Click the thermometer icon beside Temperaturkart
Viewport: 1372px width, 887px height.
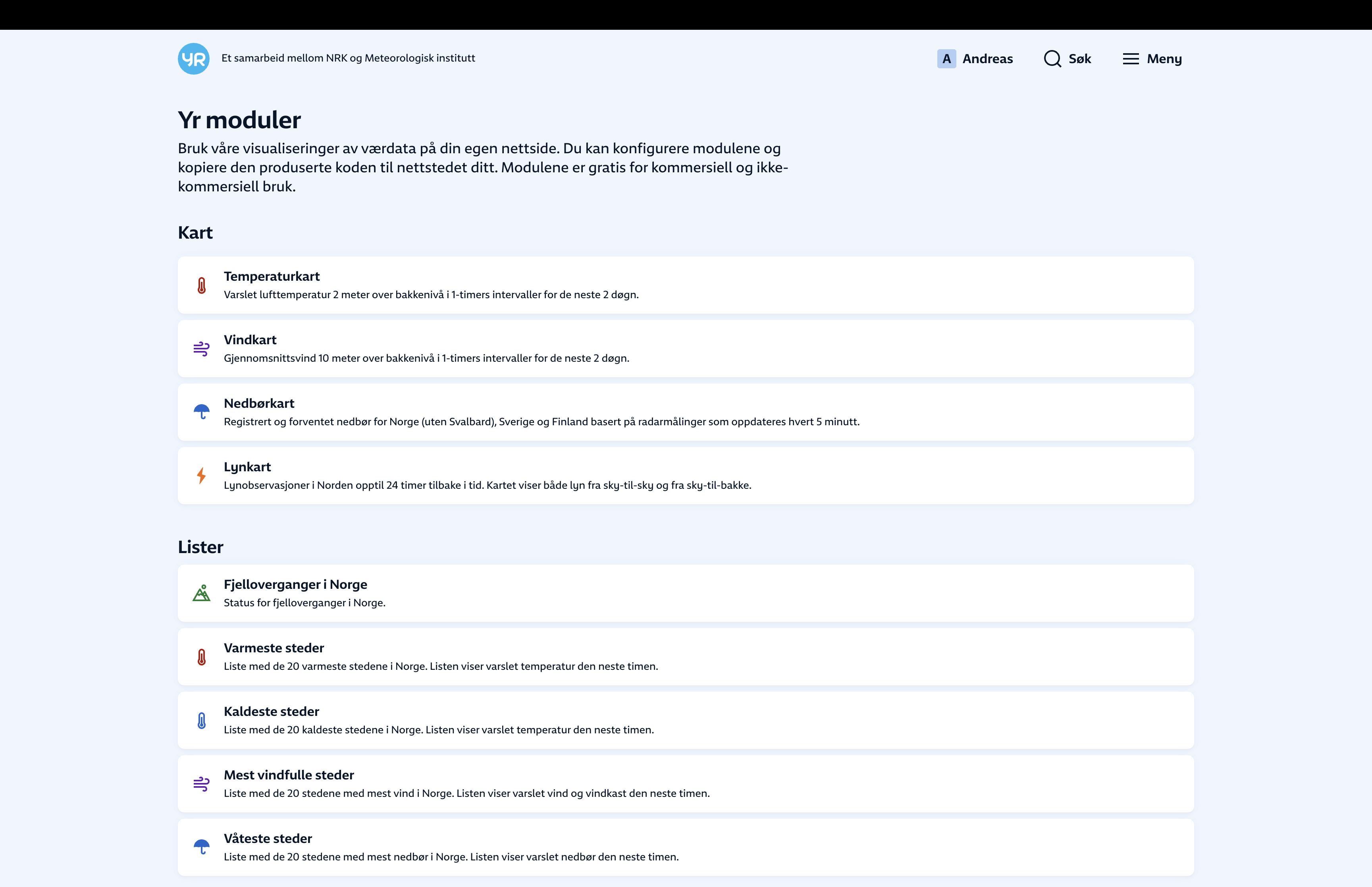pyautogui.click(x=202, y=286)
